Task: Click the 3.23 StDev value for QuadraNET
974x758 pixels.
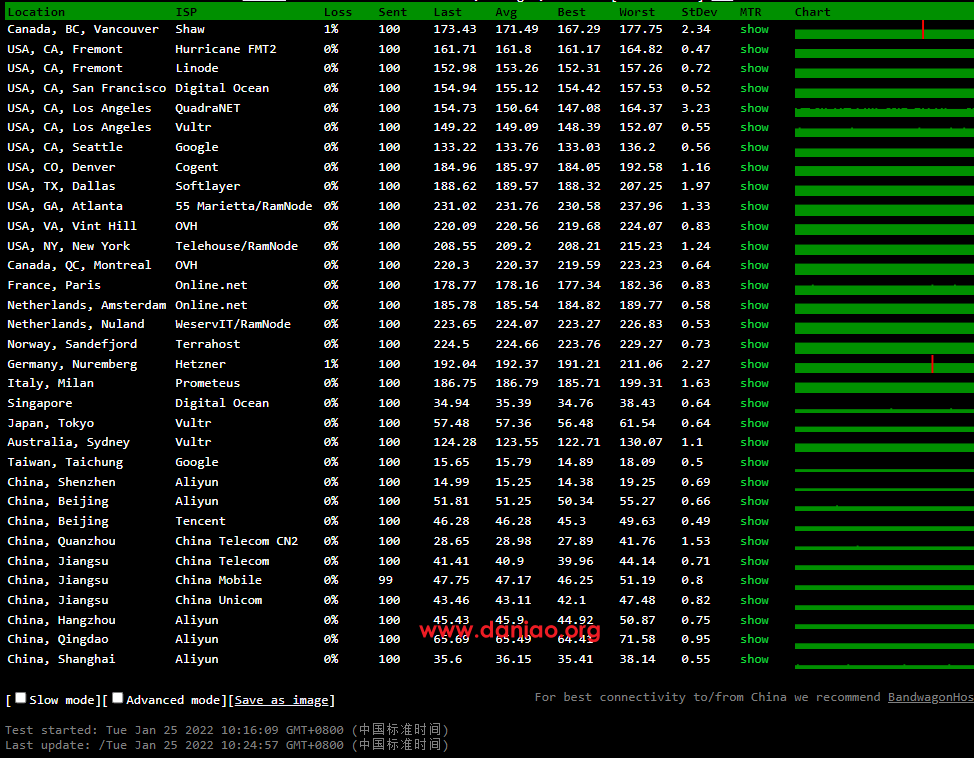Action: [x=695, y=108]
